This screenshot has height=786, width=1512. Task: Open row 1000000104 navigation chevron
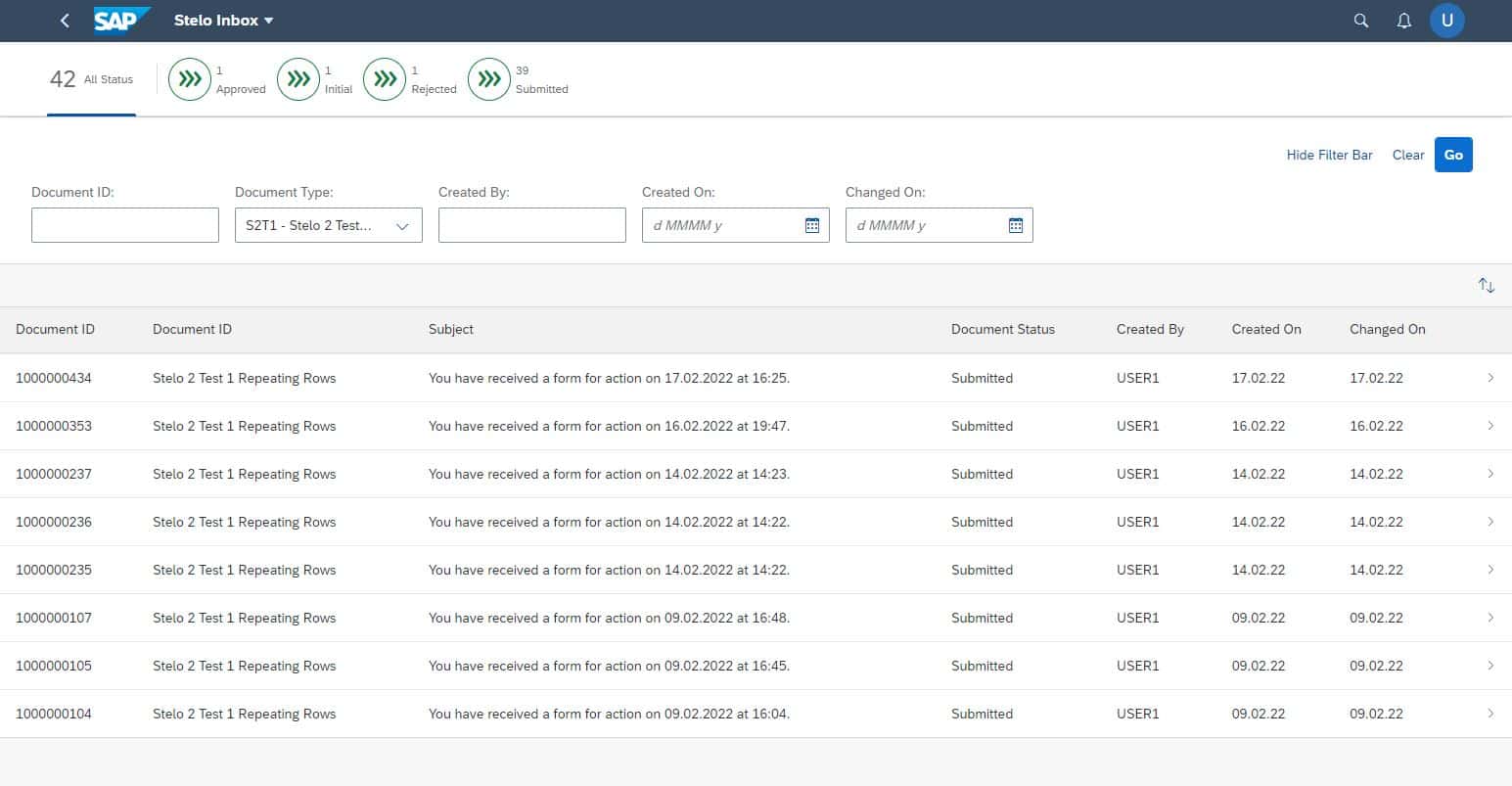(x=1490, y=714)
